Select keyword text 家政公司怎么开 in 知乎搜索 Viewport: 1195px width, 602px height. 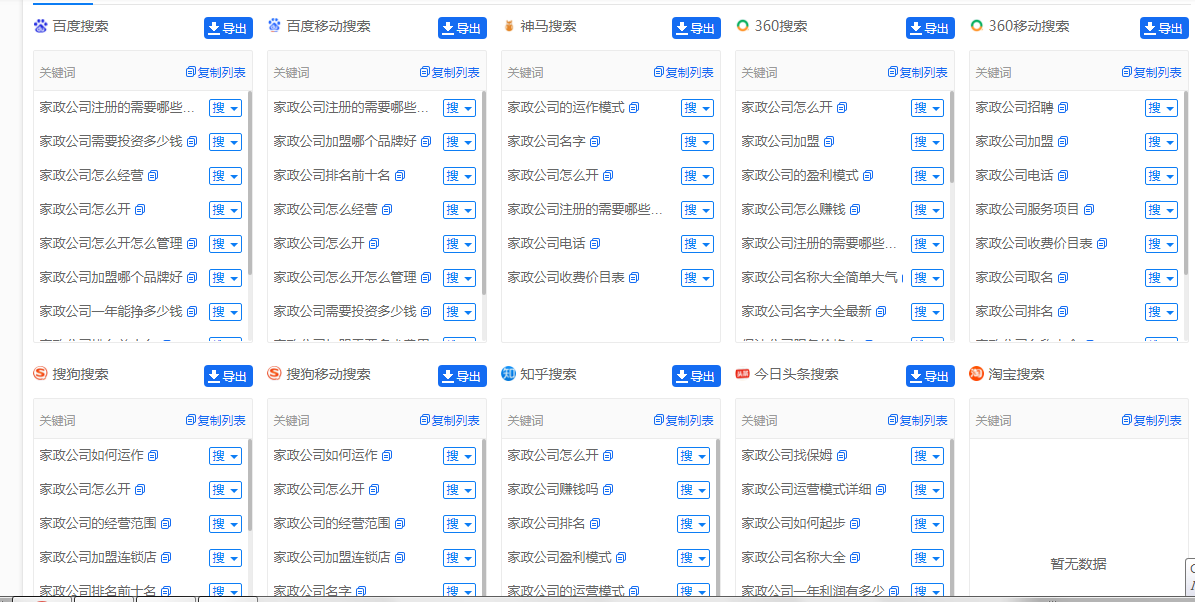point(553,456)
